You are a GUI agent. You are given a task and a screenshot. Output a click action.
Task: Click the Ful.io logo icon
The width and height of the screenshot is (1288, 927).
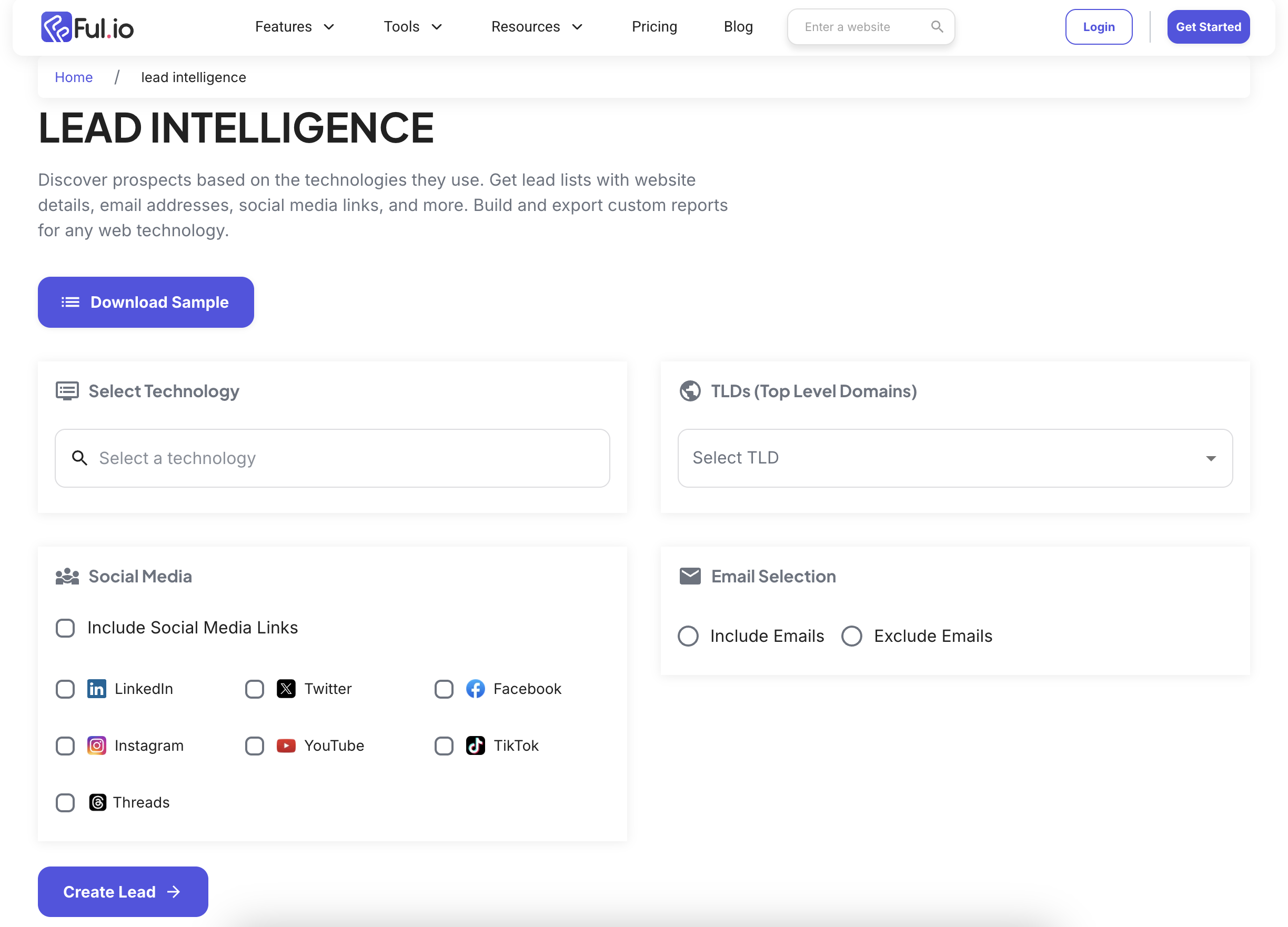point(56,27)
